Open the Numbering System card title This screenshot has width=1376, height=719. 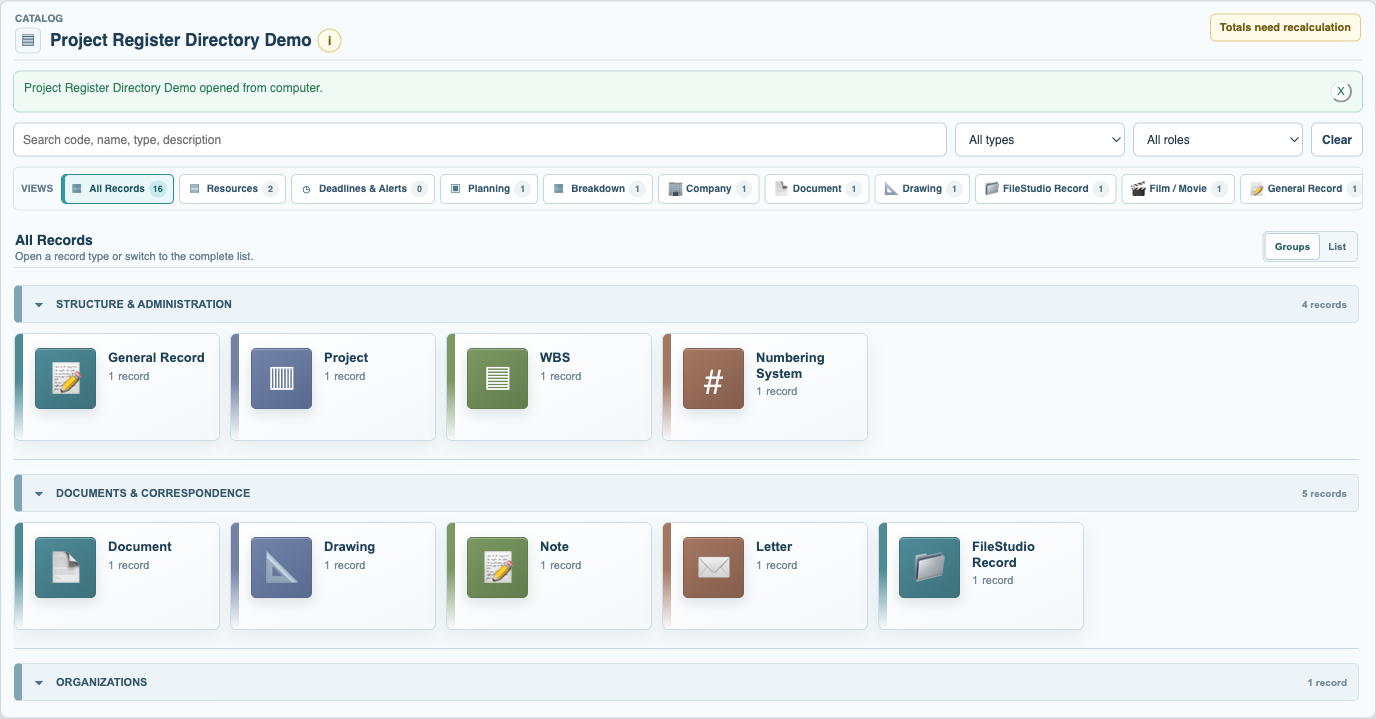pos(790,366)
